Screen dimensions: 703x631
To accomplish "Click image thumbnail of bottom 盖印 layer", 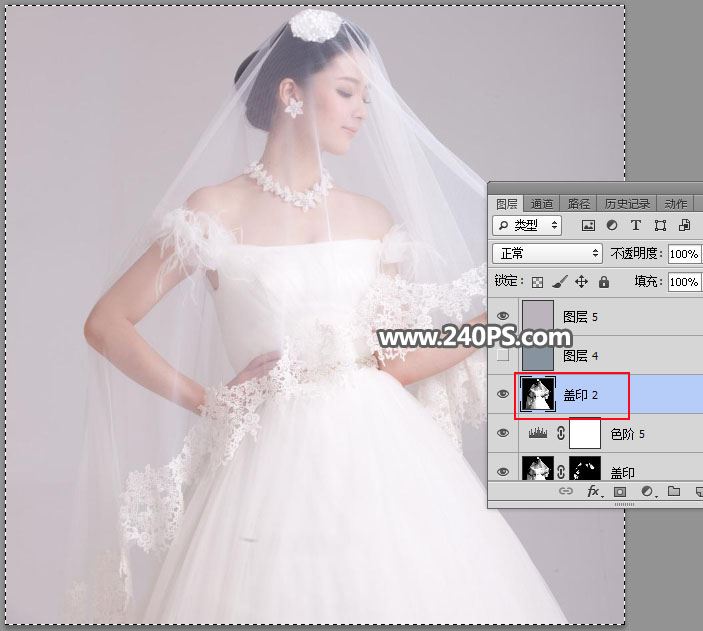I will pyautogui.click(x=538, y=468).
